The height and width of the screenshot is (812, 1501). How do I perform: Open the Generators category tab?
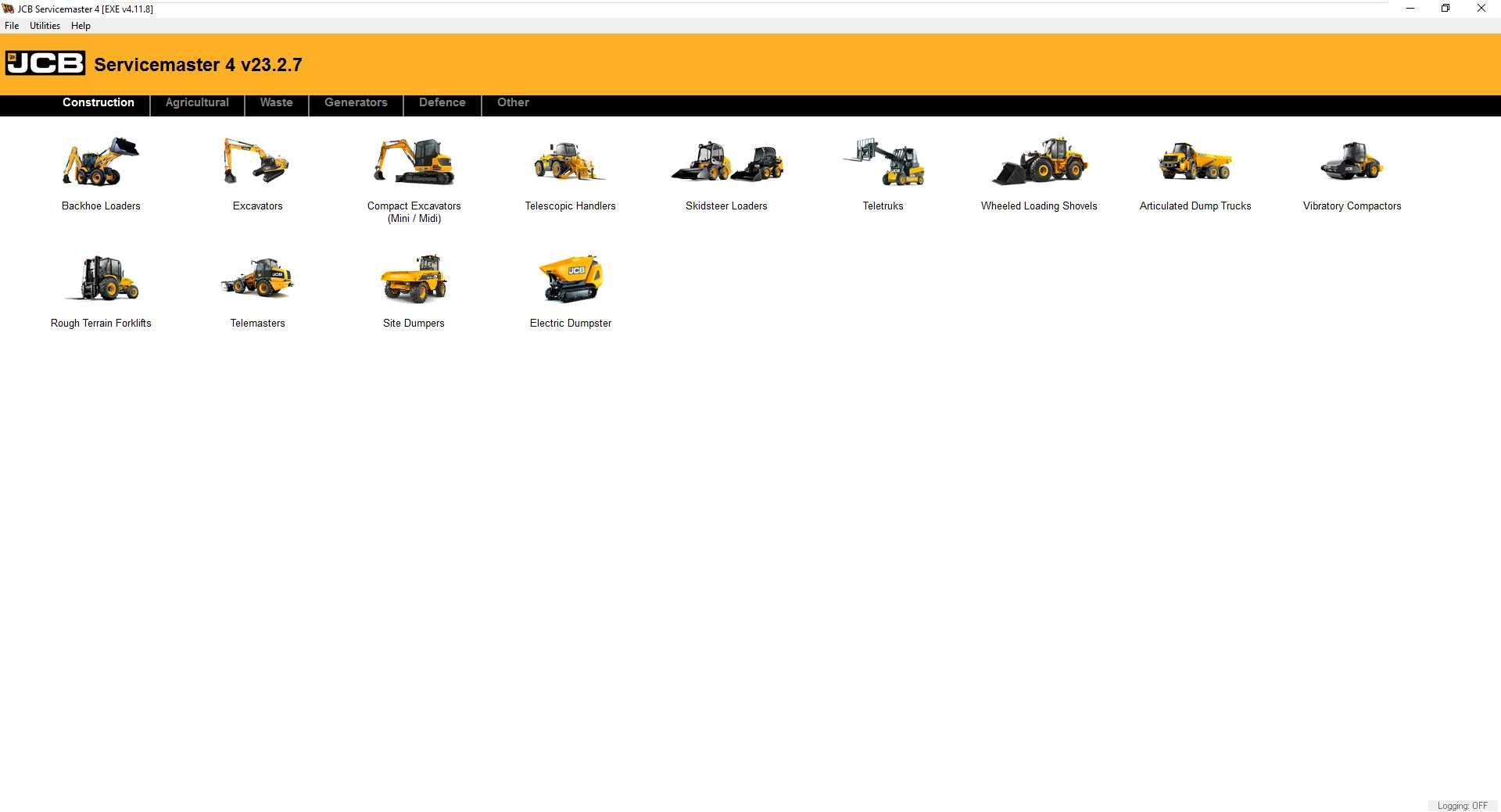pos(356,102)
